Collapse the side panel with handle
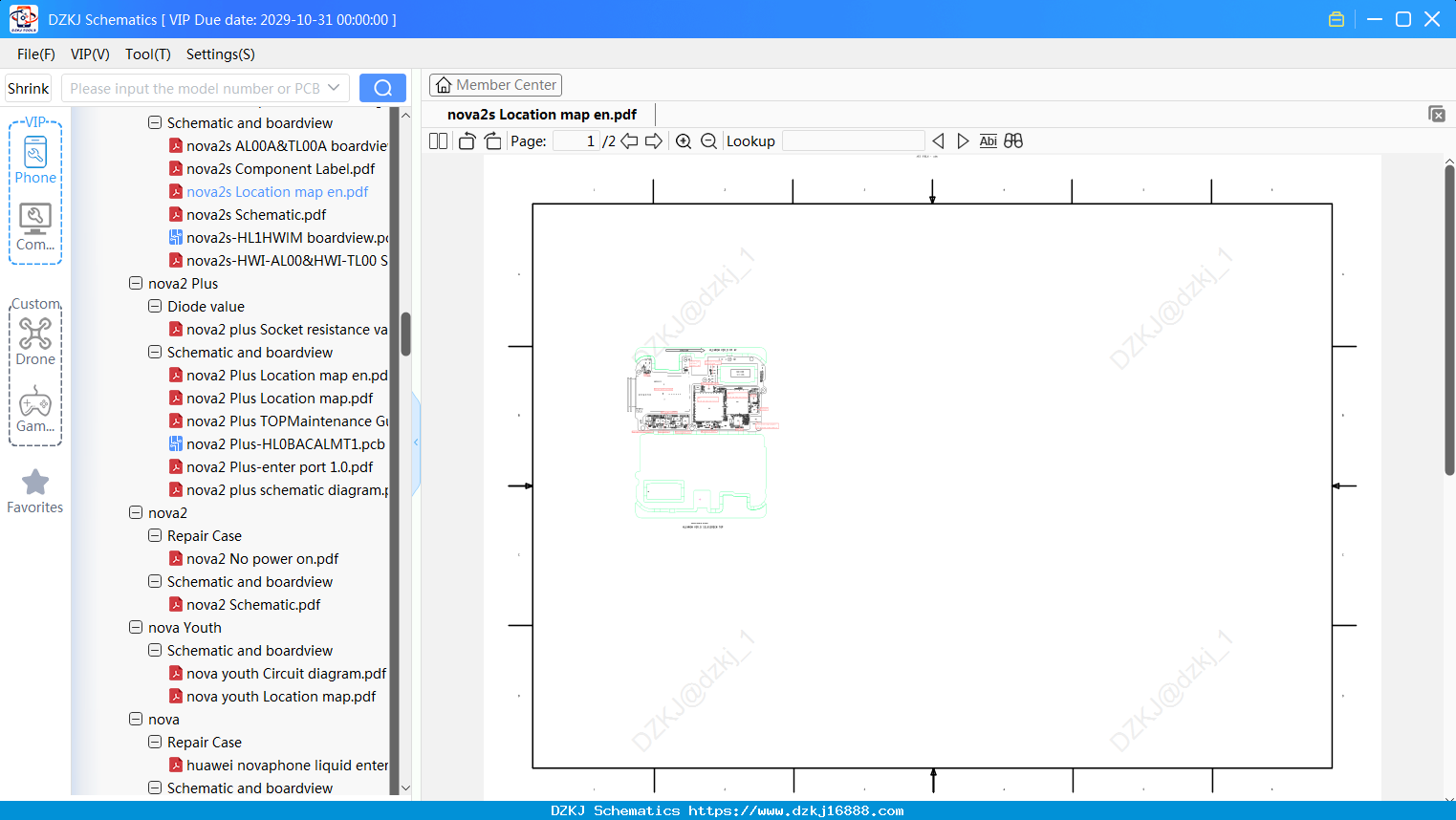The image size is (1456, 820). pos(416,442)
